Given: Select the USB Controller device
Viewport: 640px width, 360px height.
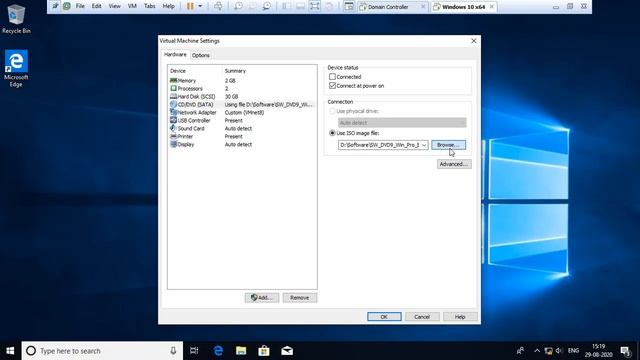Looking at the screenshot, I should [x=242, y=120].
